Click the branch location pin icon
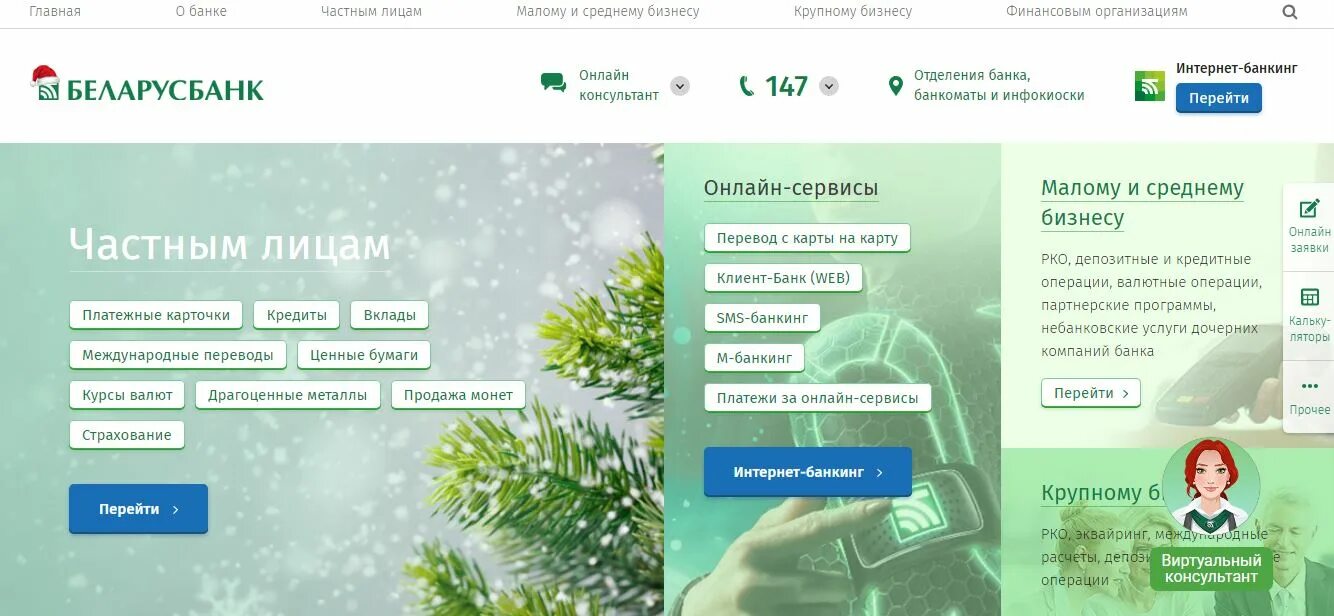The image size is (1334, 616). point(896,86)
